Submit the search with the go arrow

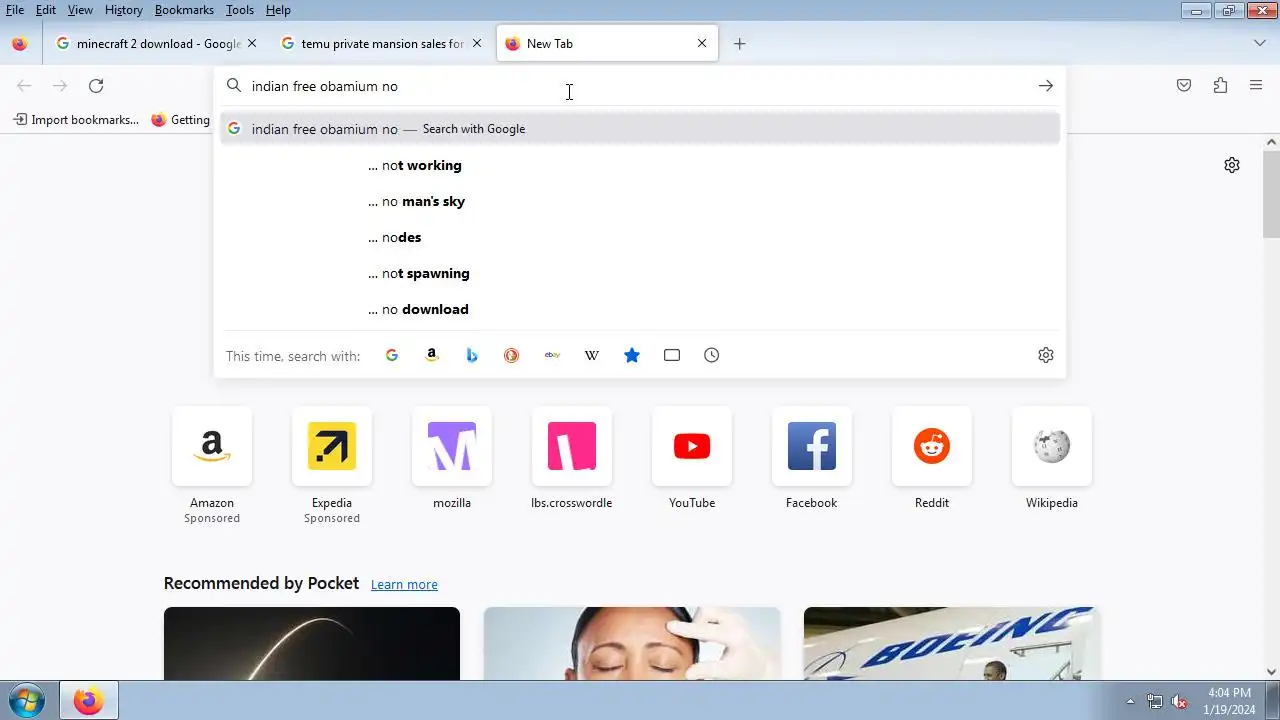[x=1045, y=86]
